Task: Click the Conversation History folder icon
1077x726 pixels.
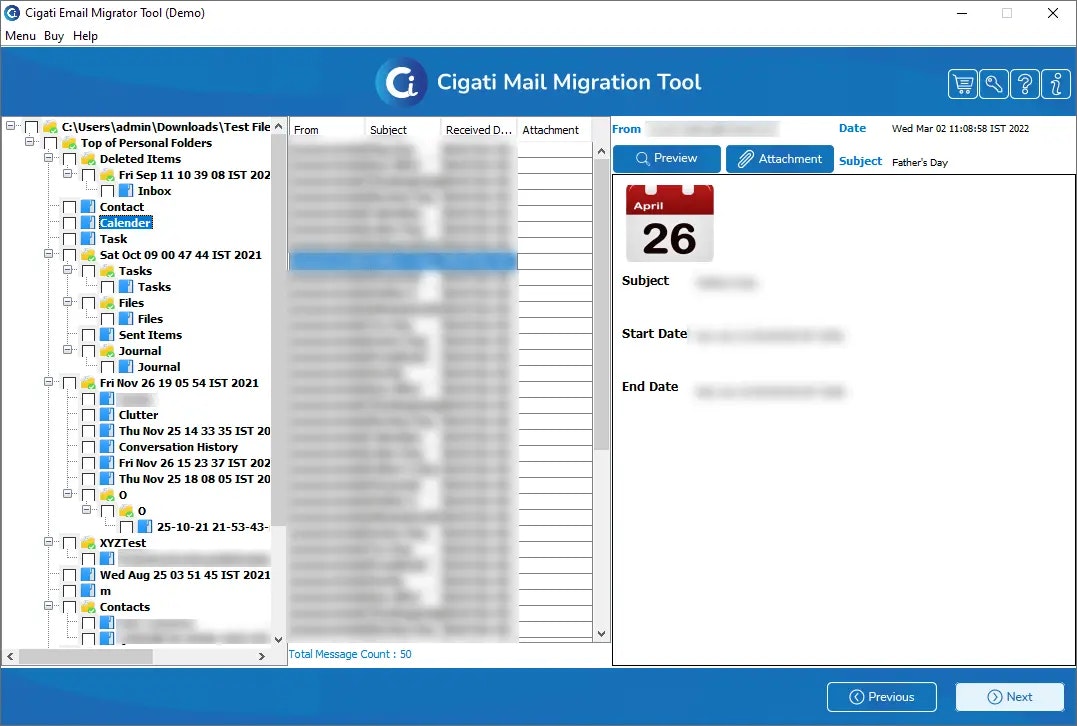Action: 107,447
